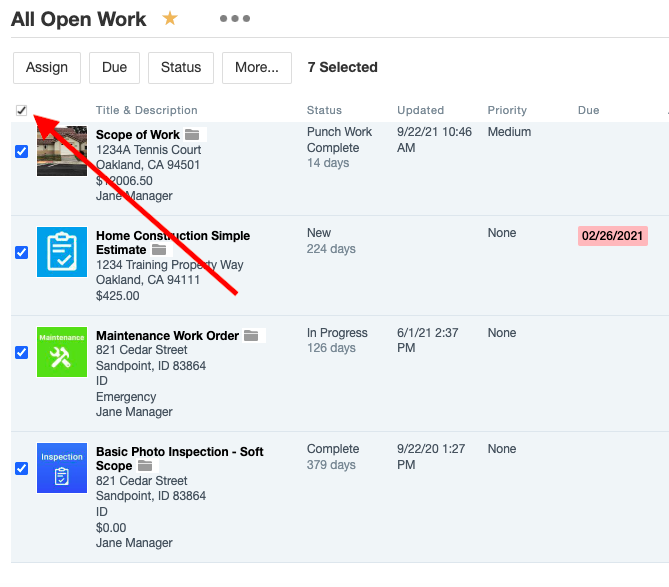Uncheck the Scope of Work row checkbox
669x587 pixels.
point(22,151)
